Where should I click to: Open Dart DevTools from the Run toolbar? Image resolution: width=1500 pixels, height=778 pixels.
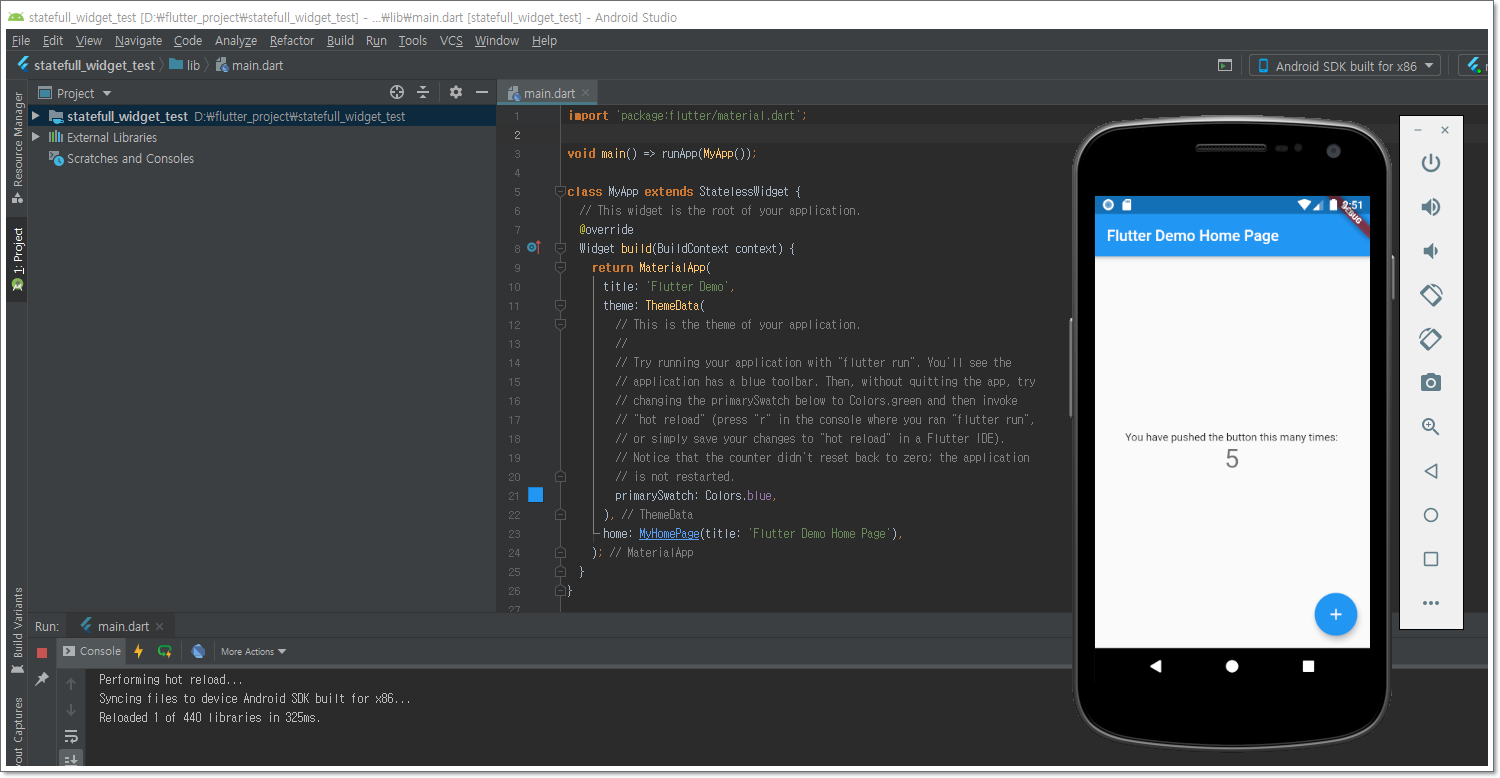pyautogui.click(x=198, y=651)
